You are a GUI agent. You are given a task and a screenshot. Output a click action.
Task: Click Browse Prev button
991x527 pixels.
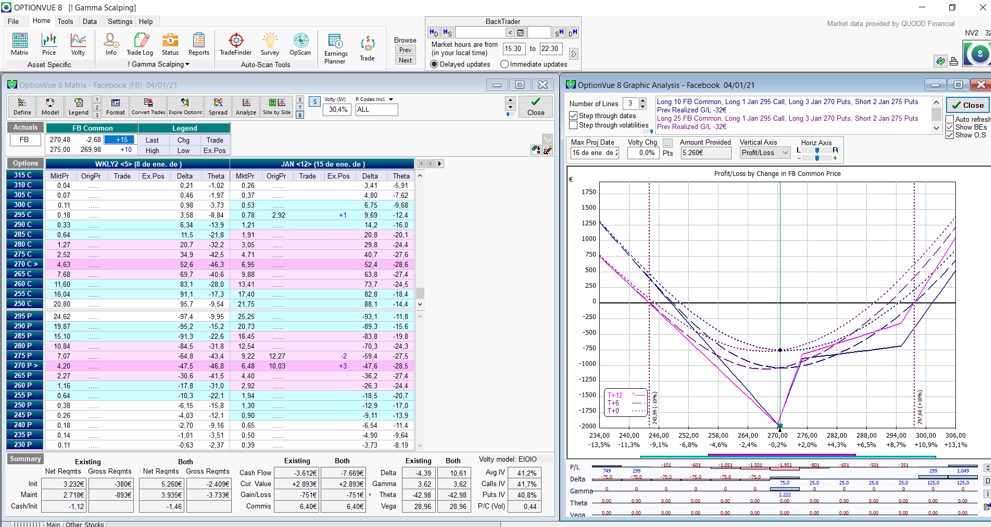tap(405, 50)
